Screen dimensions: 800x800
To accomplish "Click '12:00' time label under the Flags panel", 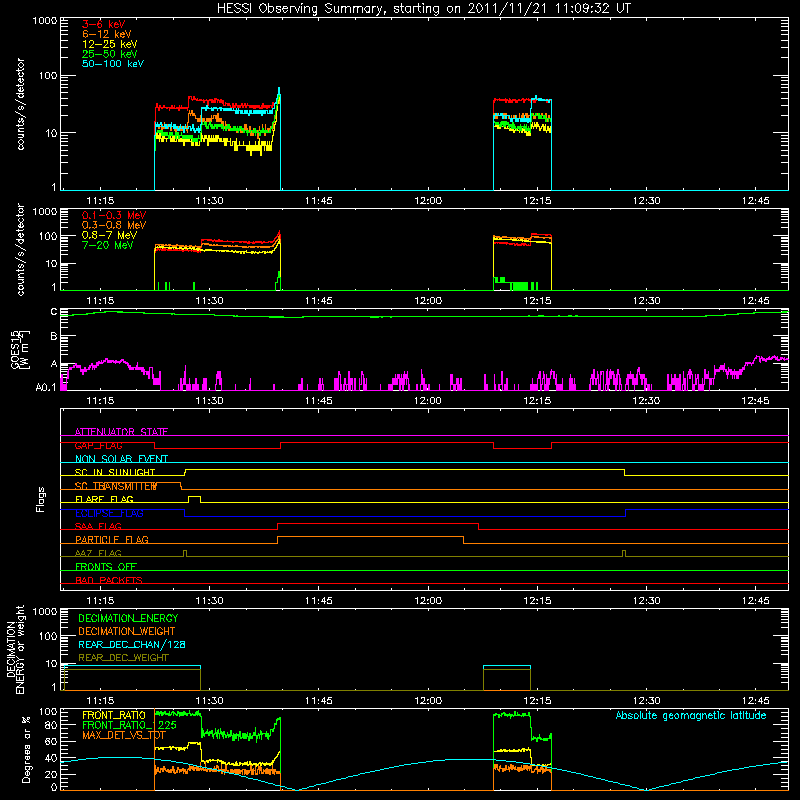I will [428, 601].
